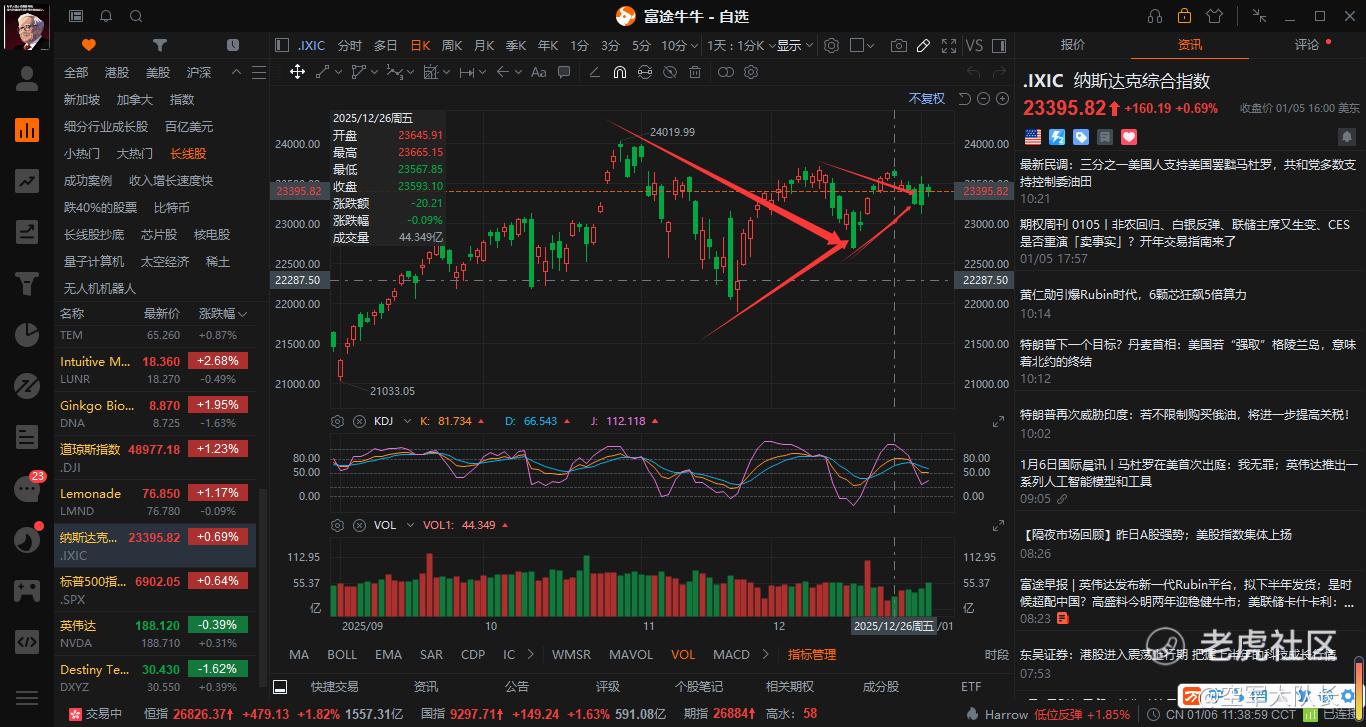The image size is (1366, 727).
Task: Toggle the 不复权 adjustment setting
Action: [926, 98]
